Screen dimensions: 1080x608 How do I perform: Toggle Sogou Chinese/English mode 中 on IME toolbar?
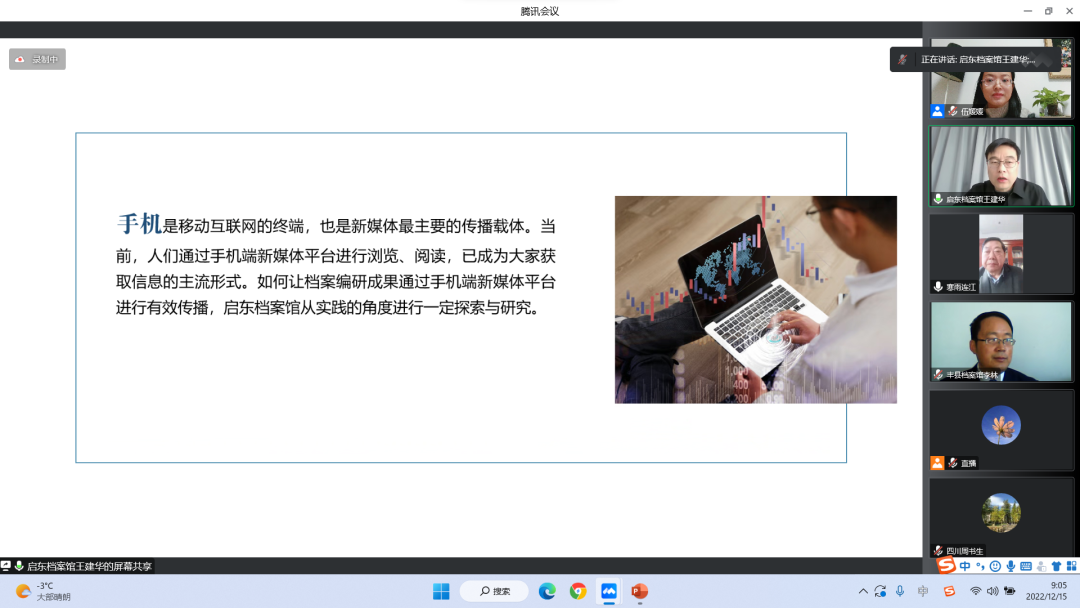965,566
